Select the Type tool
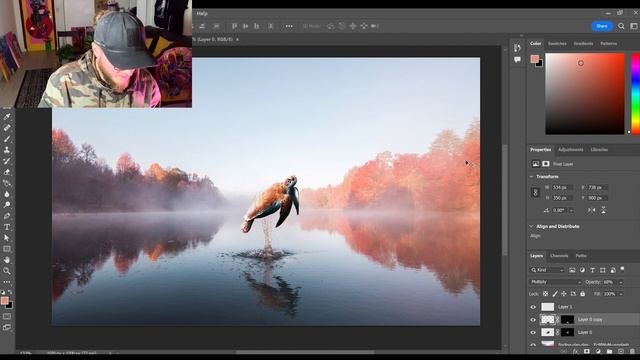640x360 pixels. tap(7, 227)
